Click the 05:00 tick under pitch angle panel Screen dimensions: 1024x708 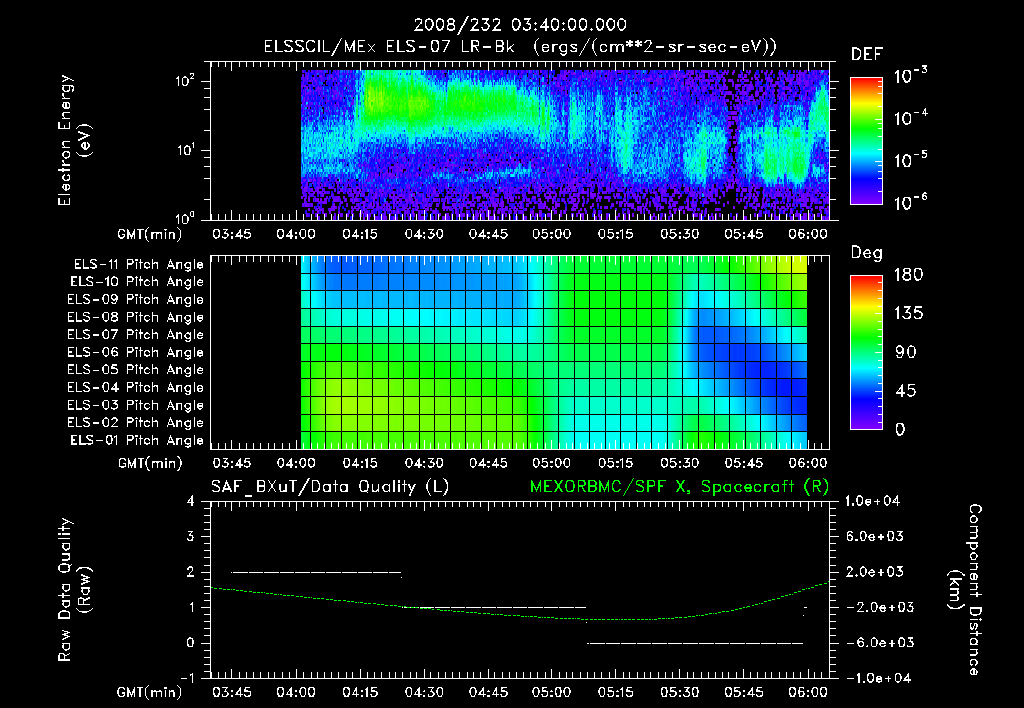pyautogui.click(x=551, y=463)
